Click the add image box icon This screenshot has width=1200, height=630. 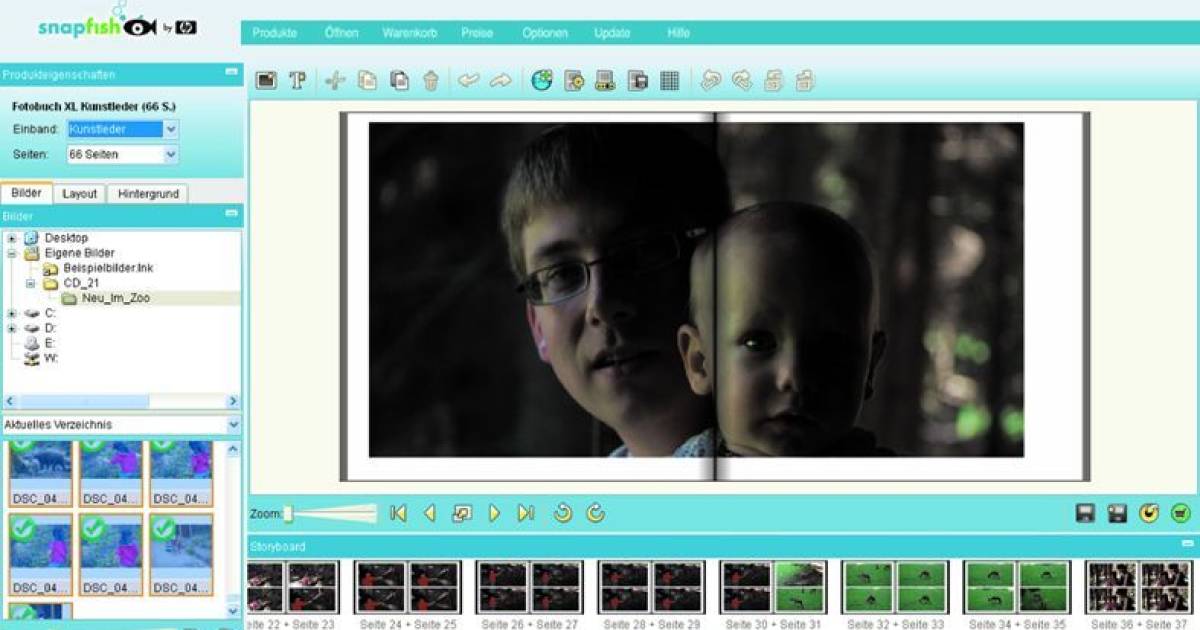click(266, 81)
